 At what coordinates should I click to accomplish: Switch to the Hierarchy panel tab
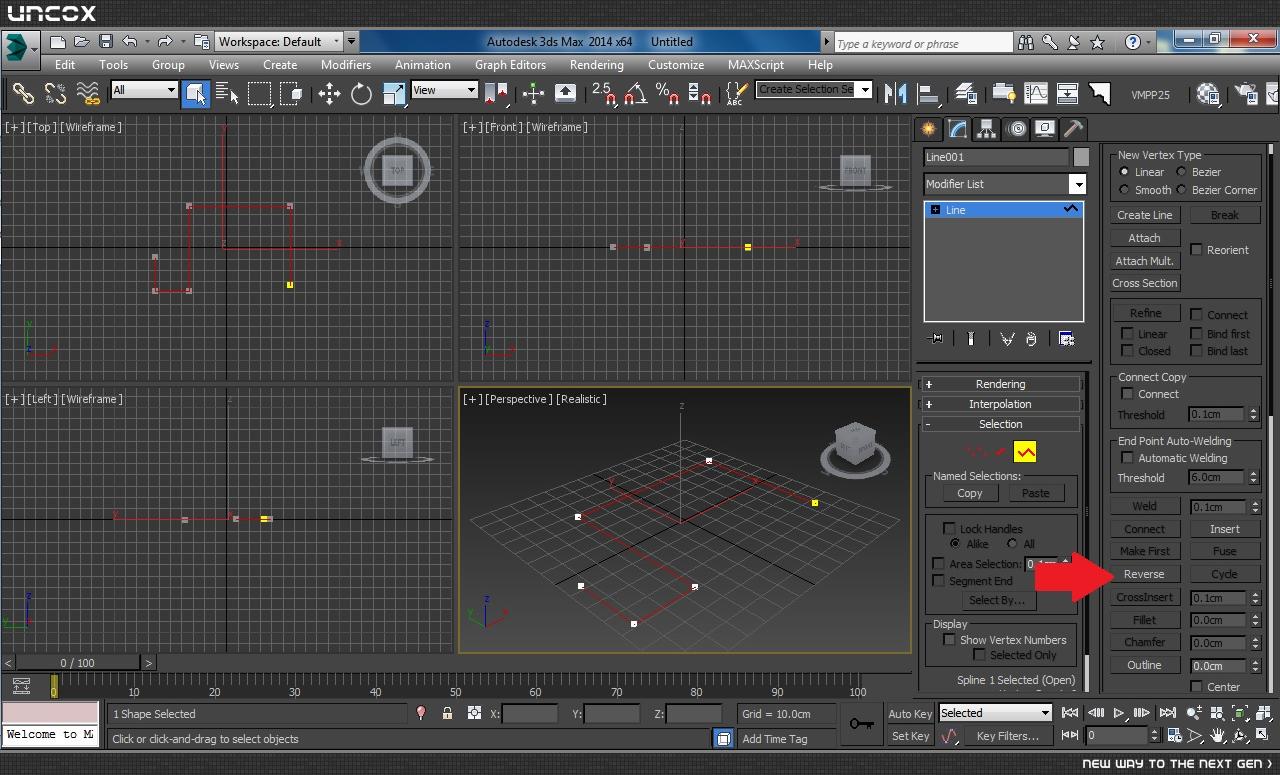[x=986, y=129]
